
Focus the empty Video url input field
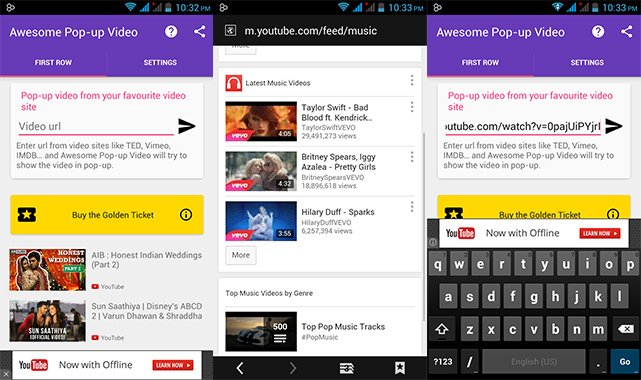click(x=96, y=126)
